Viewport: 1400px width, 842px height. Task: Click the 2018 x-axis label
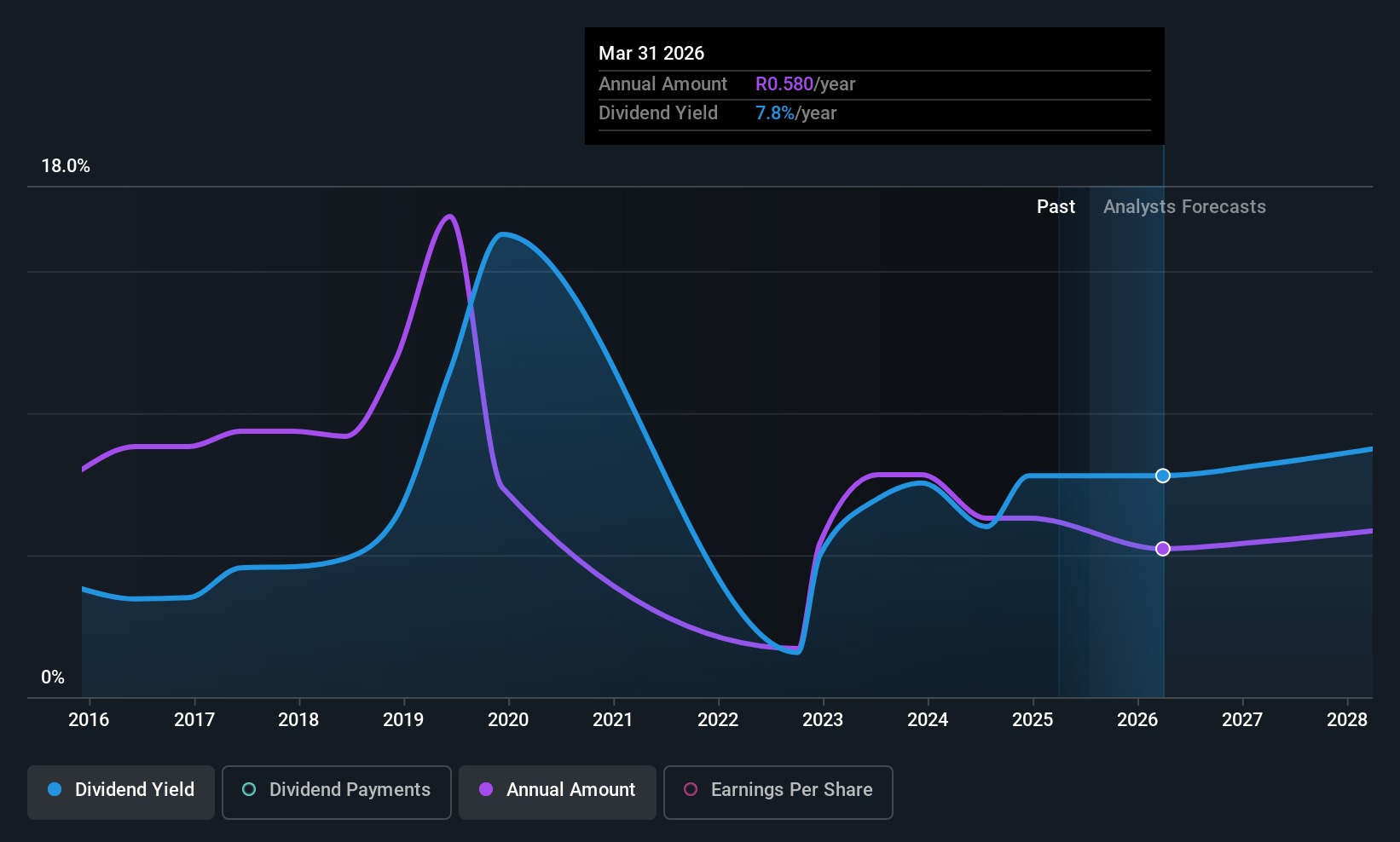[298, 720]
